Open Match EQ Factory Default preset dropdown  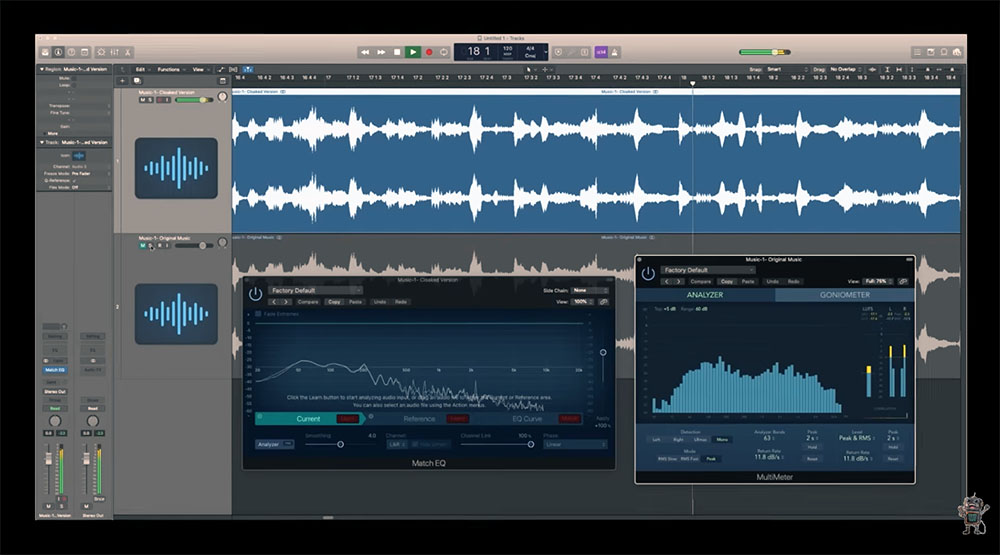(314, 290)
